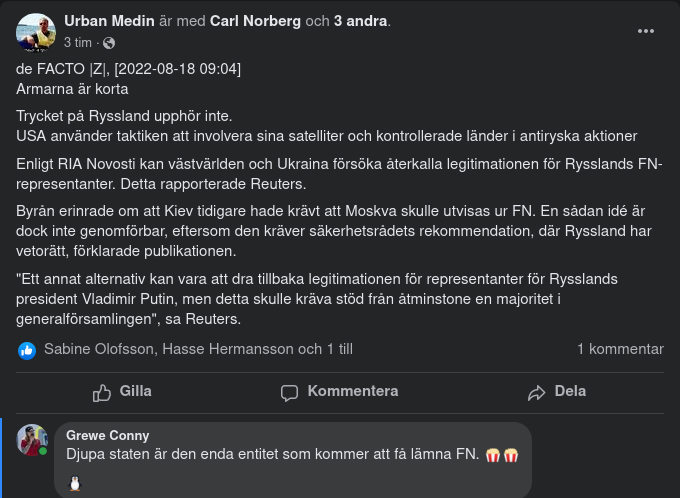Share the post with Dela button
This screenshot has width=680, height=498.
(x=557, y=392)
